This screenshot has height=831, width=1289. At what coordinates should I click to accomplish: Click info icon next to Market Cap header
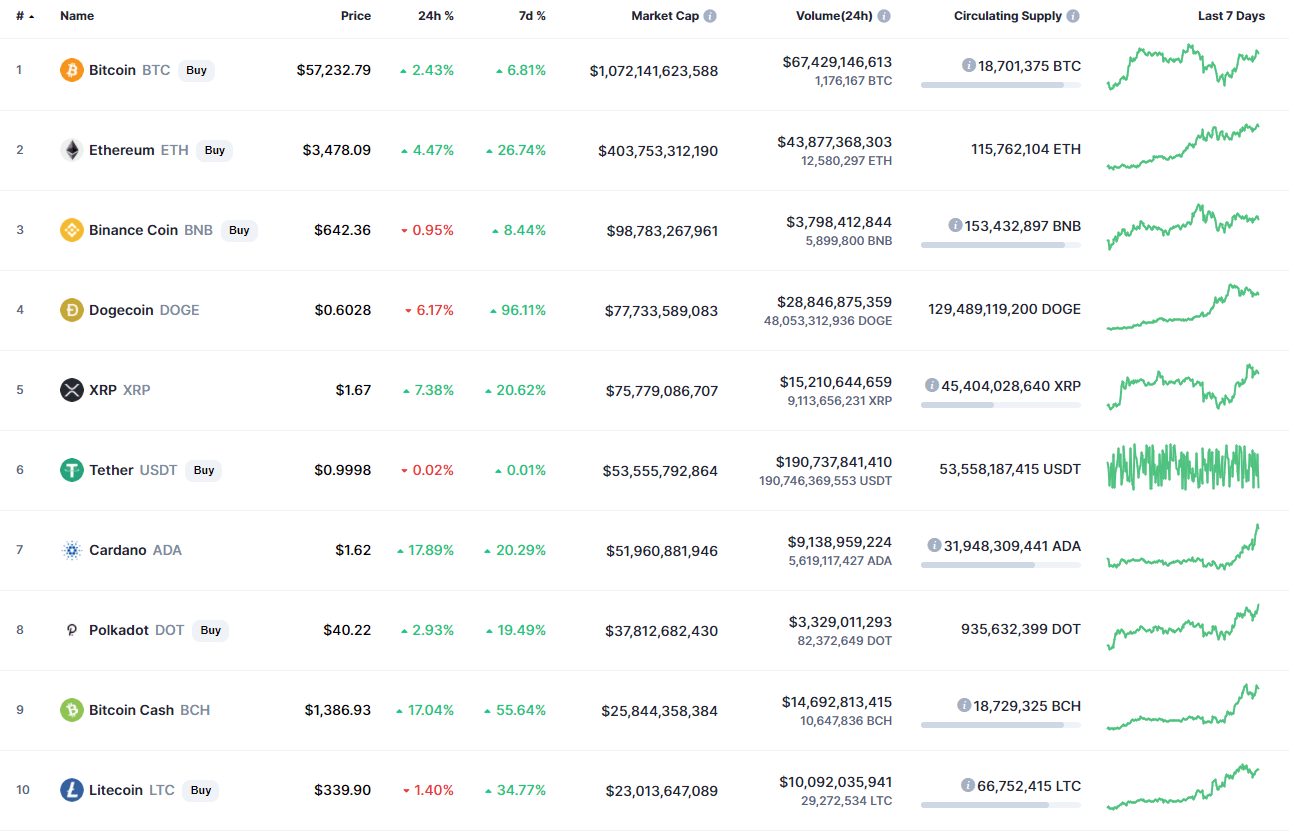pyautogui.click(x=710, y=16)
